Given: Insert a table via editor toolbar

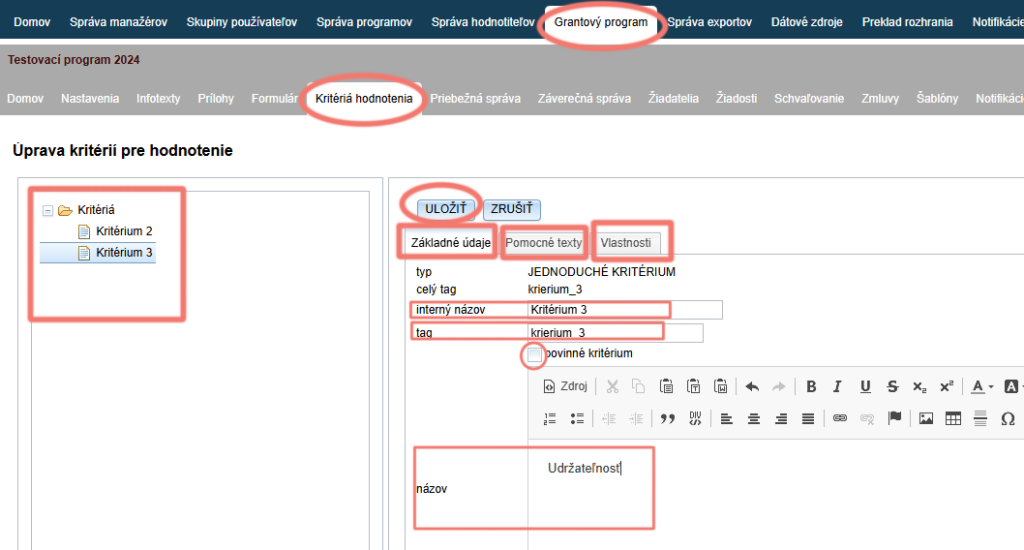Looking at the screenshot, I should coord(953,419).
